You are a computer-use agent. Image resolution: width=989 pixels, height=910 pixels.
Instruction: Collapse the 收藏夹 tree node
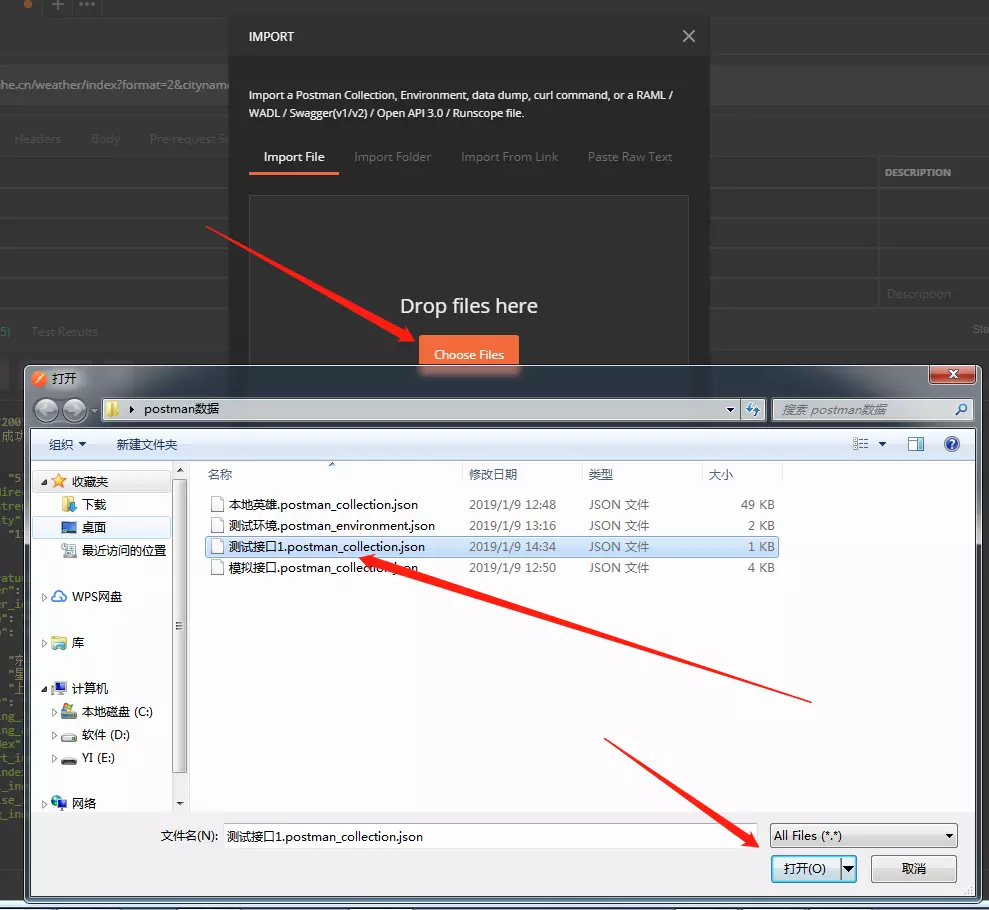pos(44,482)
